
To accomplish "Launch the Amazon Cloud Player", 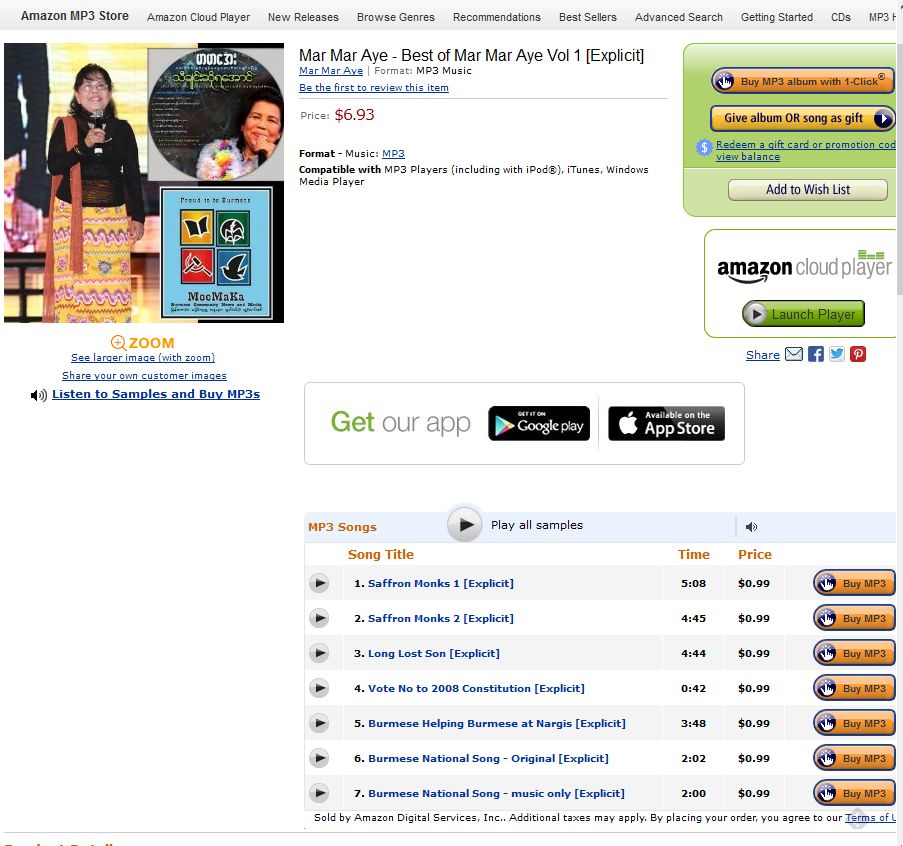I will click(x=803, y=314).
